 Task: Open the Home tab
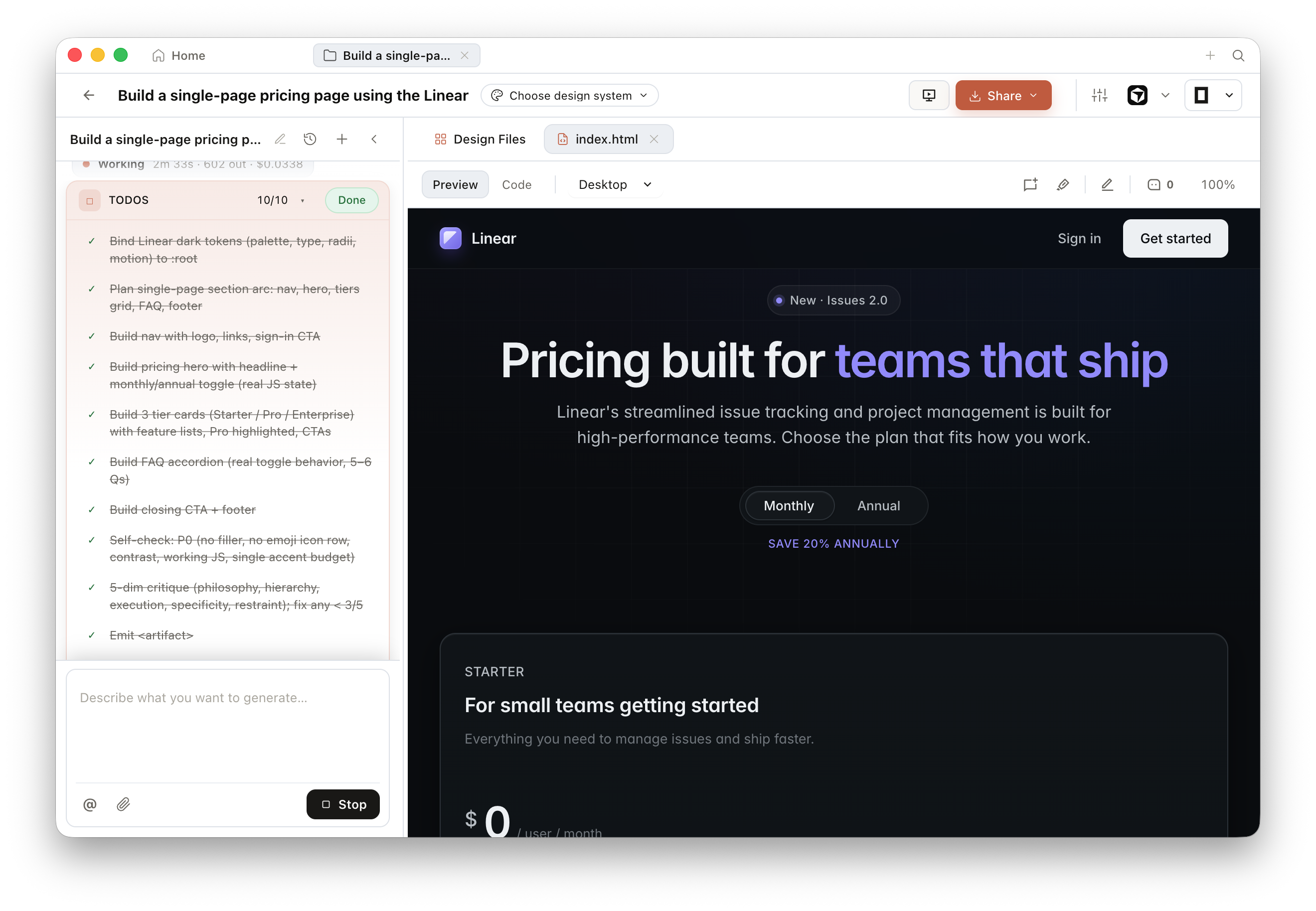tap(178, 55)
